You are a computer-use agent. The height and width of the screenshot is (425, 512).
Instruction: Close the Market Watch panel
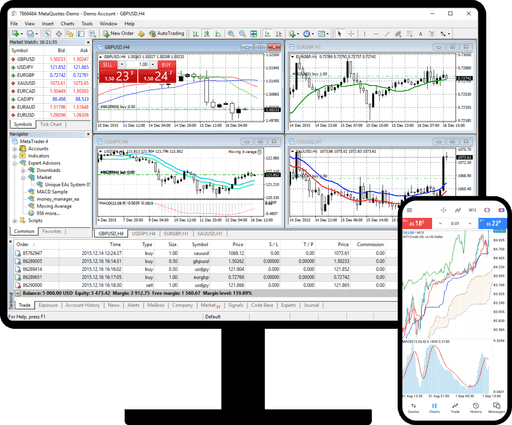(88, 42)
